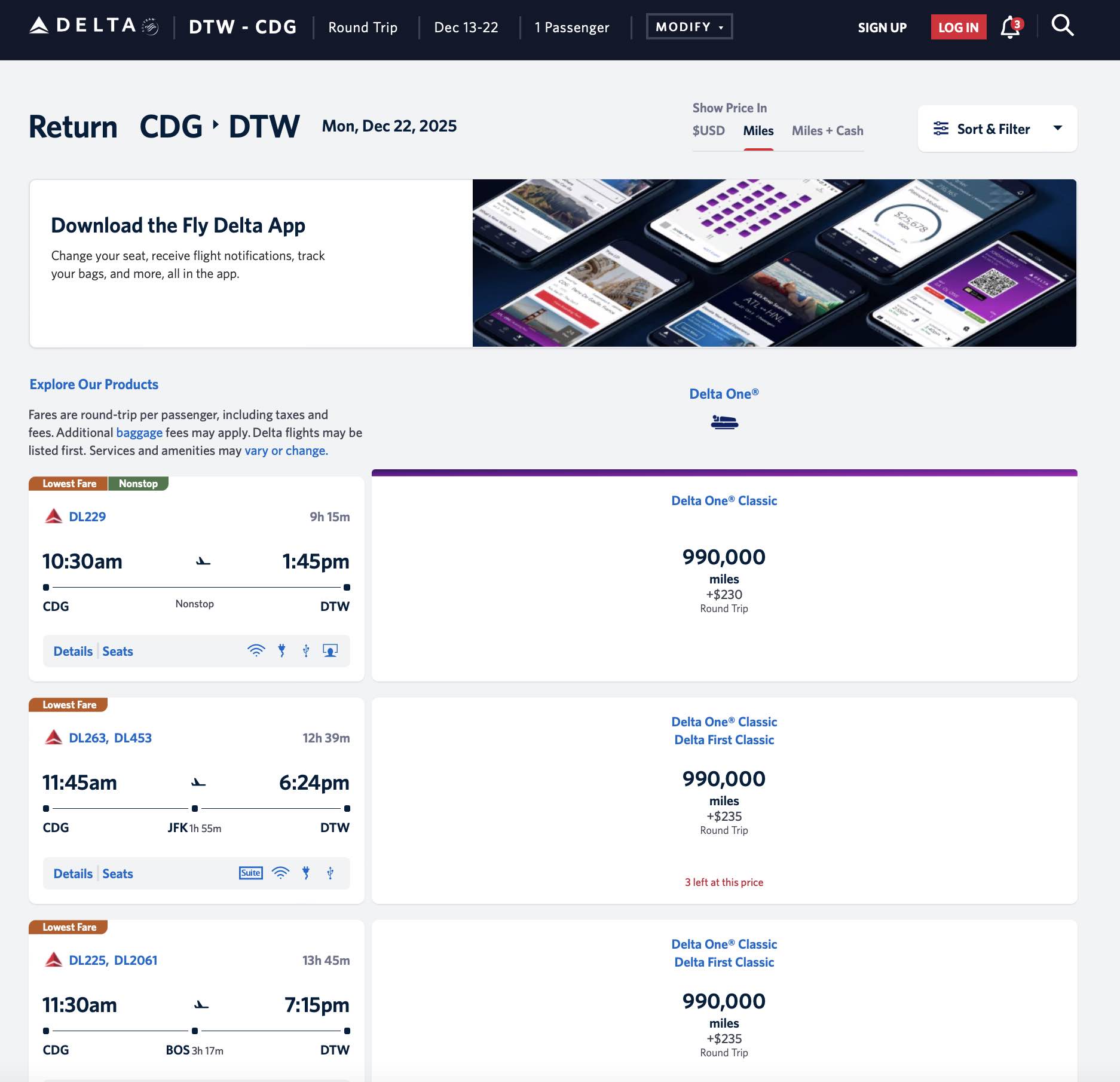
Task: Select the USB amenity icon on flight DL229
Action: click(306, 650)
